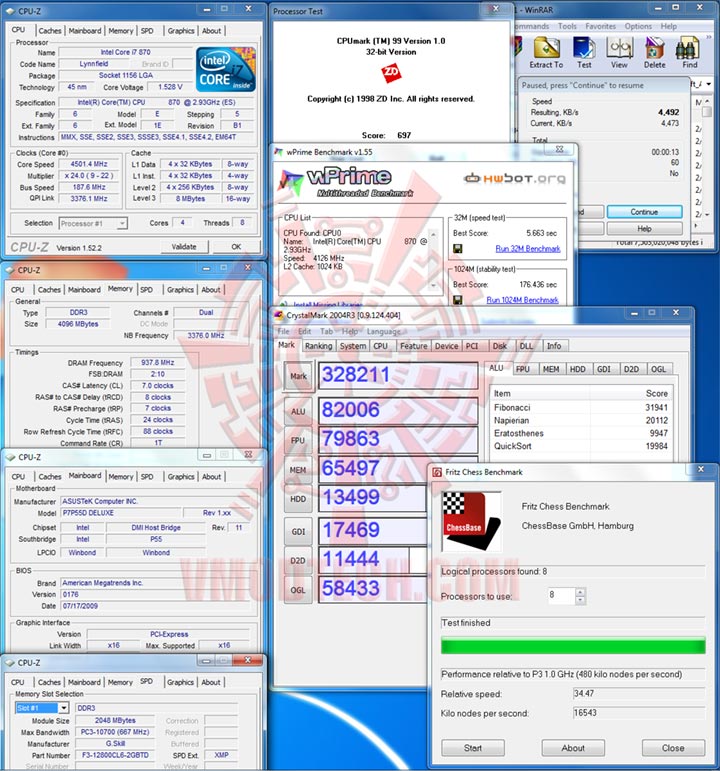
Task: Click the Mainboard tab in SPD CPU-Z window
Action: point(84,682)
